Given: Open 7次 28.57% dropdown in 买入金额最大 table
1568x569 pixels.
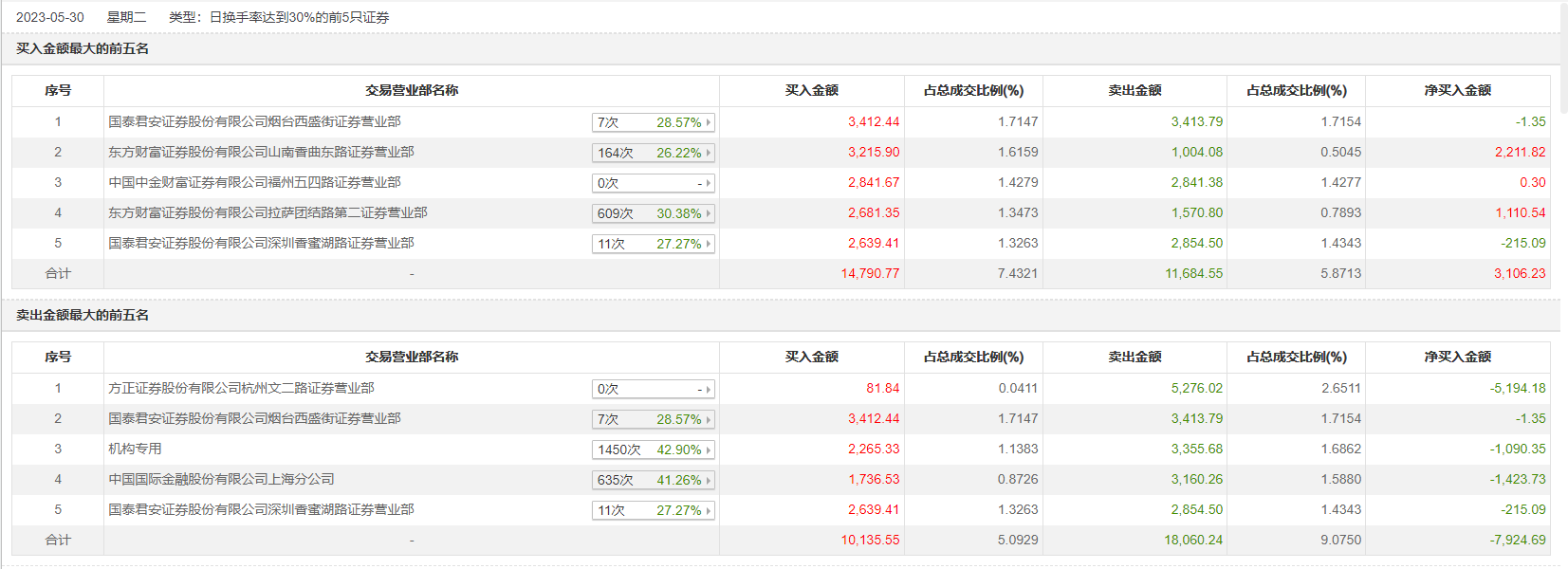Looking at the screenshot, I should (x=653, y=122).
